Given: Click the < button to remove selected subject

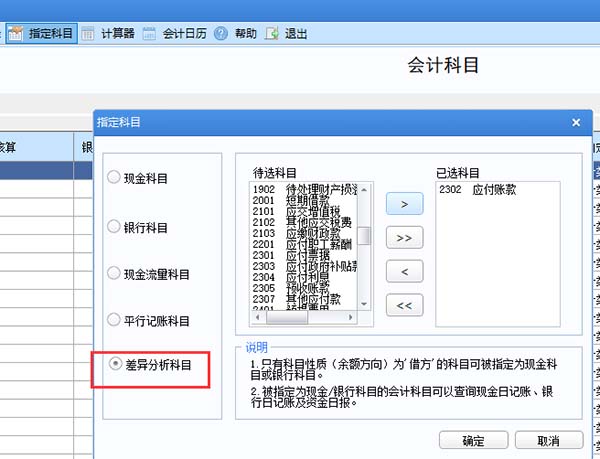Looking at the screenshot, I should pyautogui.click(x=404, y=272).
